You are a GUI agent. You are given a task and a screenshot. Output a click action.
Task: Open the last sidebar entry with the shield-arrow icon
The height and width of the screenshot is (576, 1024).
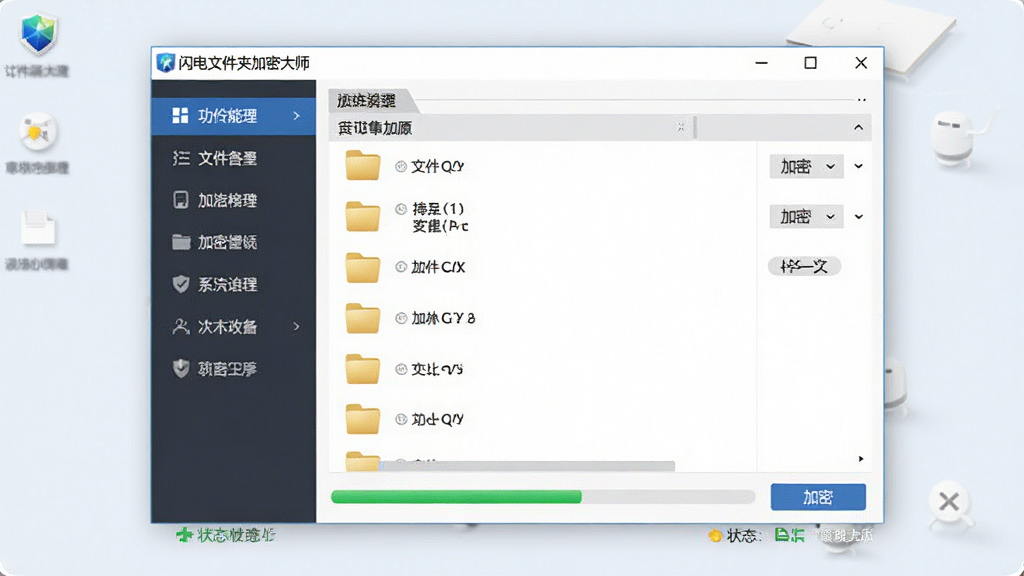233,369
